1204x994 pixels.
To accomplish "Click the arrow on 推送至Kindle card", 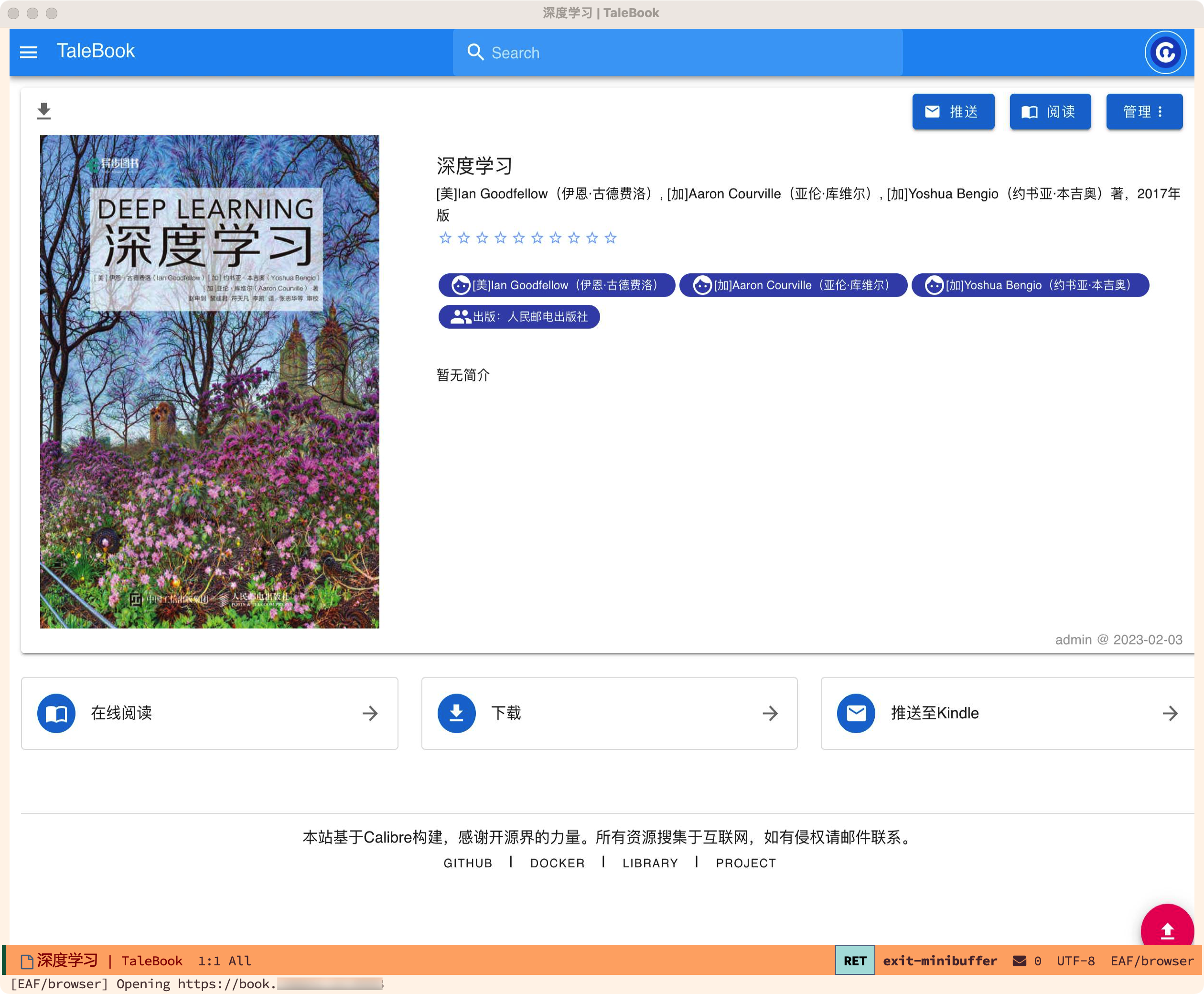I will coord(1170,713).
